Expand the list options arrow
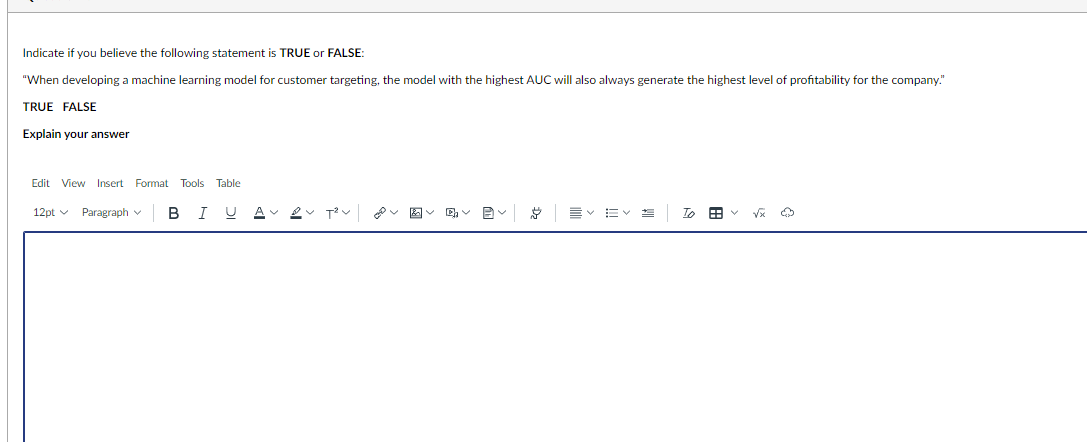The image size is (1087, 442). pos(626,213)
